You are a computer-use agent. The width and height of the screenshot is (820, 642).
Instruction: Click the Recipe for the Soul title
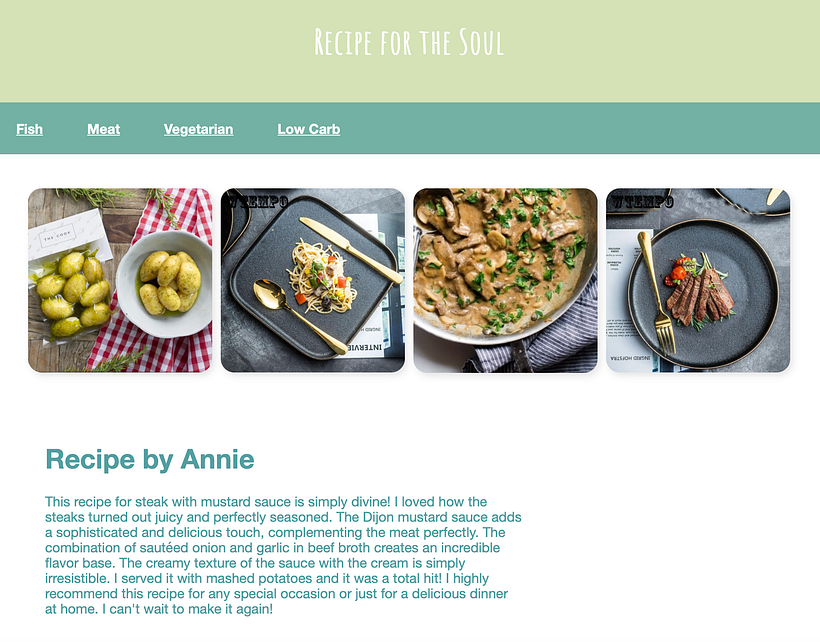click(x=409, y=42)
